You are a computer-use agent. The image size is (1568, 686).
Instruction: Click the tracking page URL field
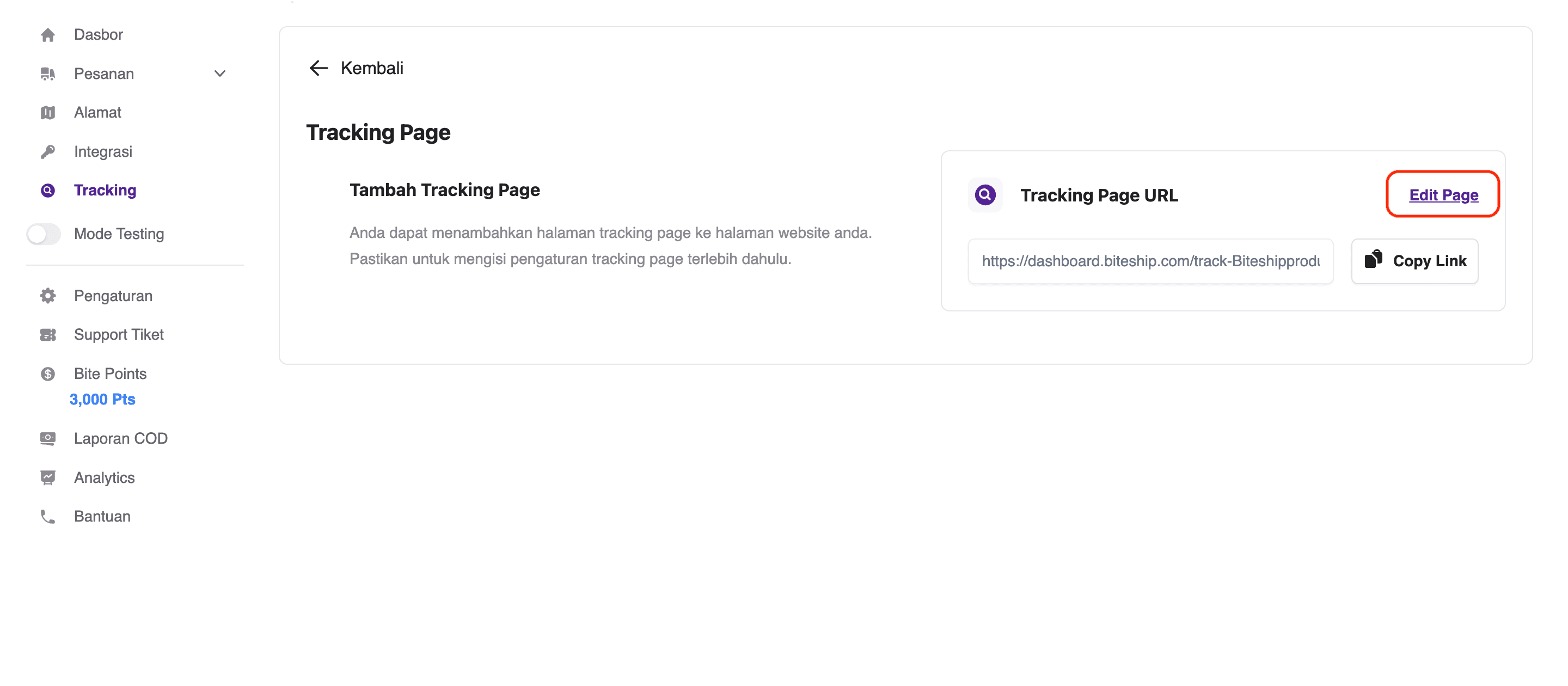(1150, 261)
